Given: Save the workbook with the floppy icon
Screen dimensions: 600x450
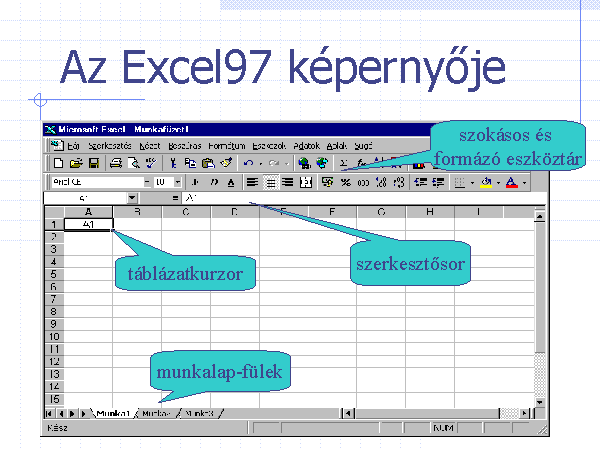Looking at the screenshot, I should point(93,163).
